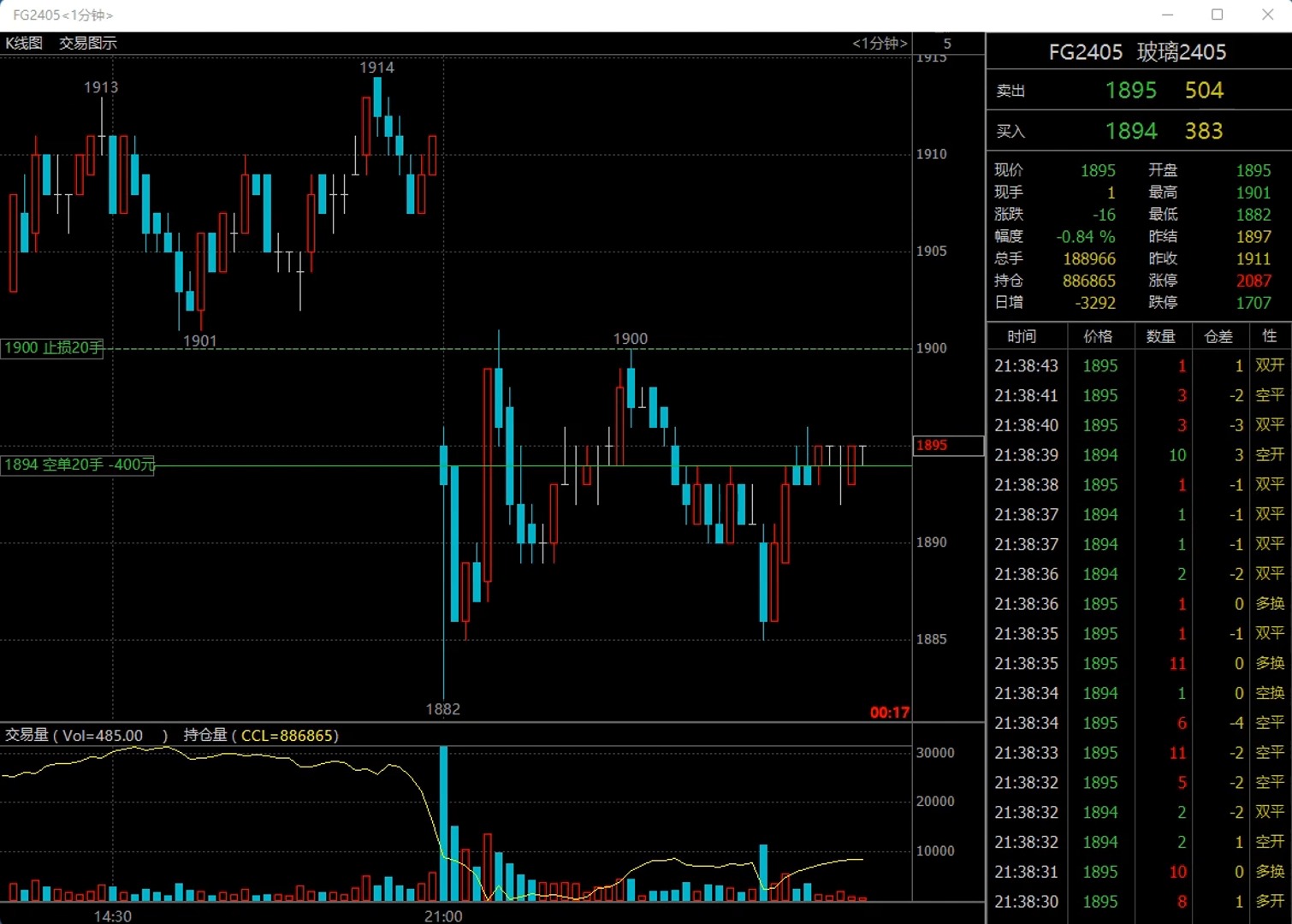
Task: Click the 00:17 countdown timer
Action: (x=890, y=712)
